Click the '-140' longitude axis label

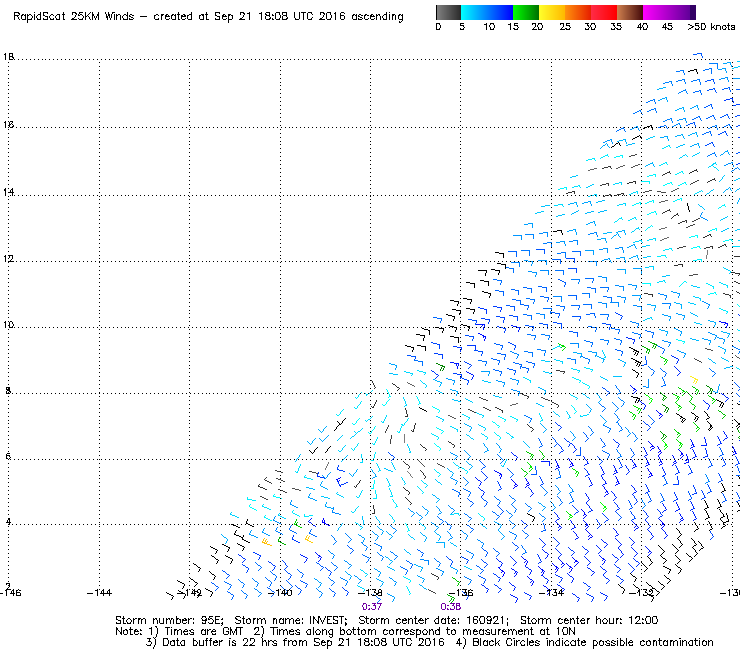point(280,593)
